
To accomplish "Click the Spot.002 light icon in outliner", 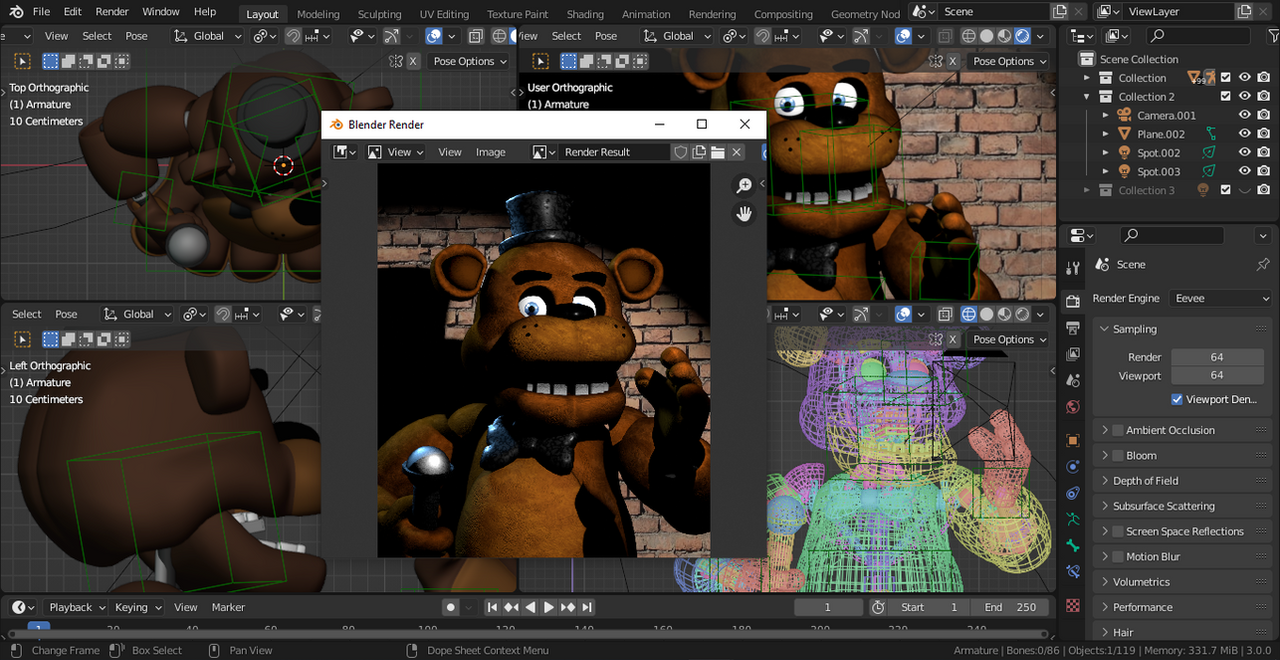I will pos(1124,153).
